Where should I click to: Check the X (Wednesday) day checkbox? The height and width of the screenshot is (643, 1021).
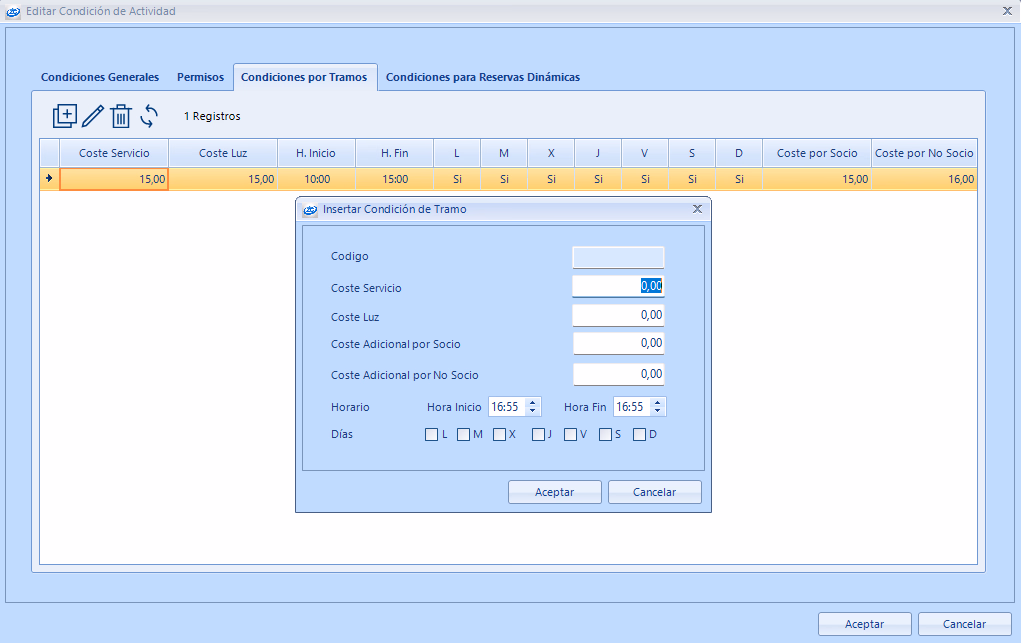(x=499, y=435)
